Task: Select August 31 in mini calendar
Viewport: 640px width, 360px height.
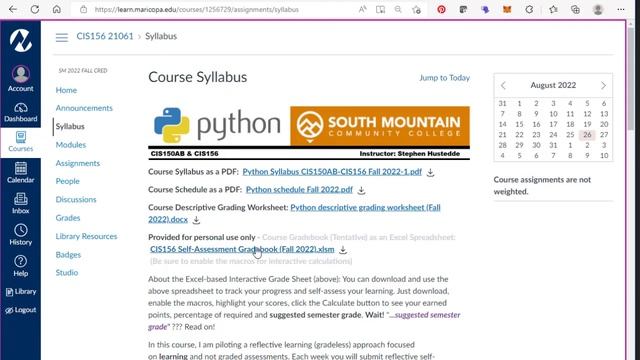Action: click(553, 145)
